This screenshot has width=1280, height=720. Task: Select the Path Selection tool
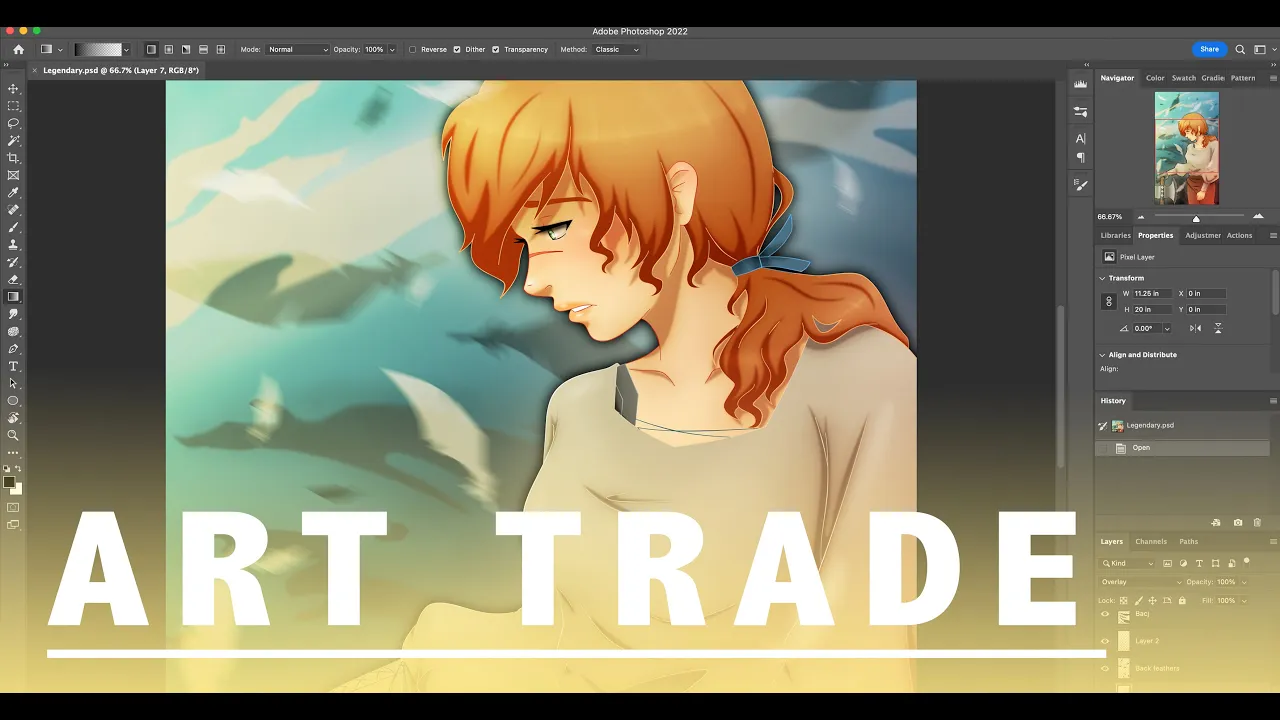tap(13, 383)
